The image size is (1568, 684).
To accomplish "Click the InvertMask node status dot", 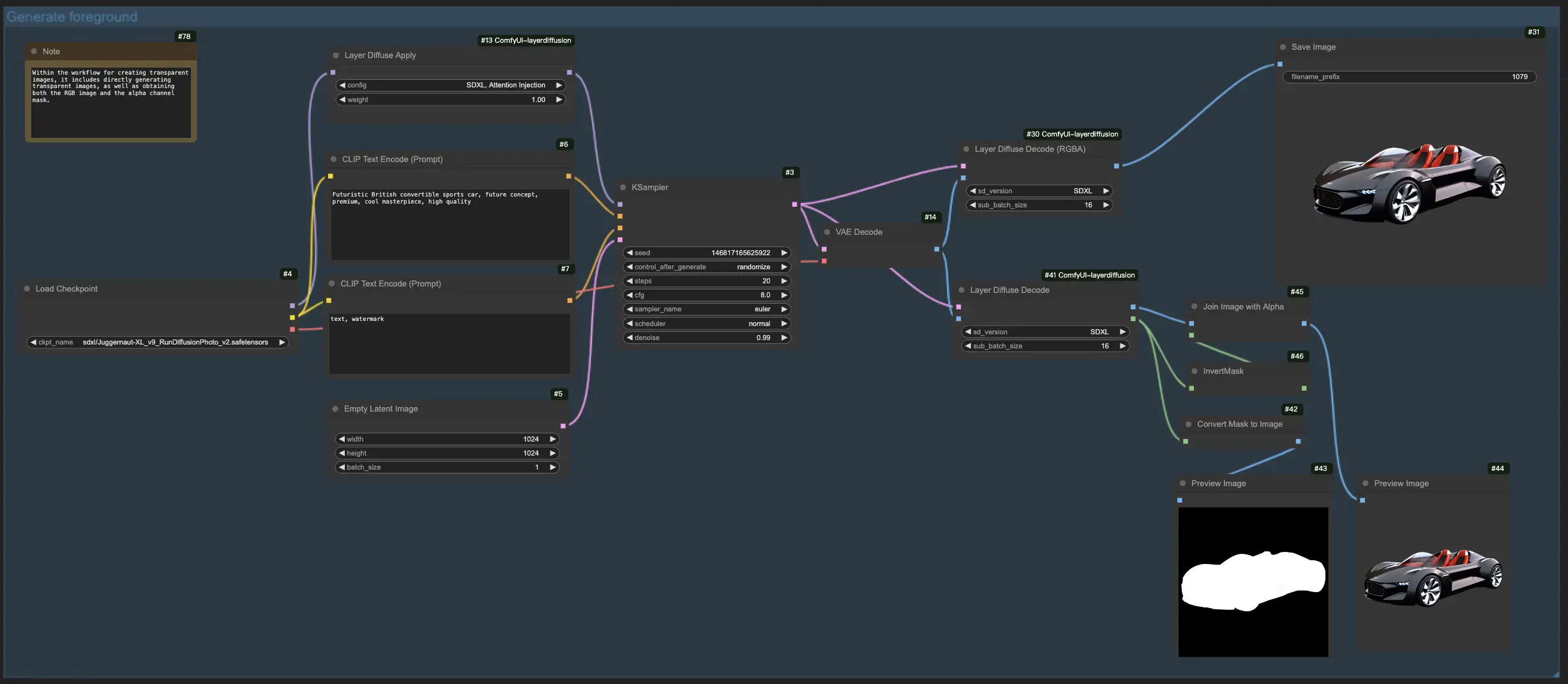I will pos(1195,371).
